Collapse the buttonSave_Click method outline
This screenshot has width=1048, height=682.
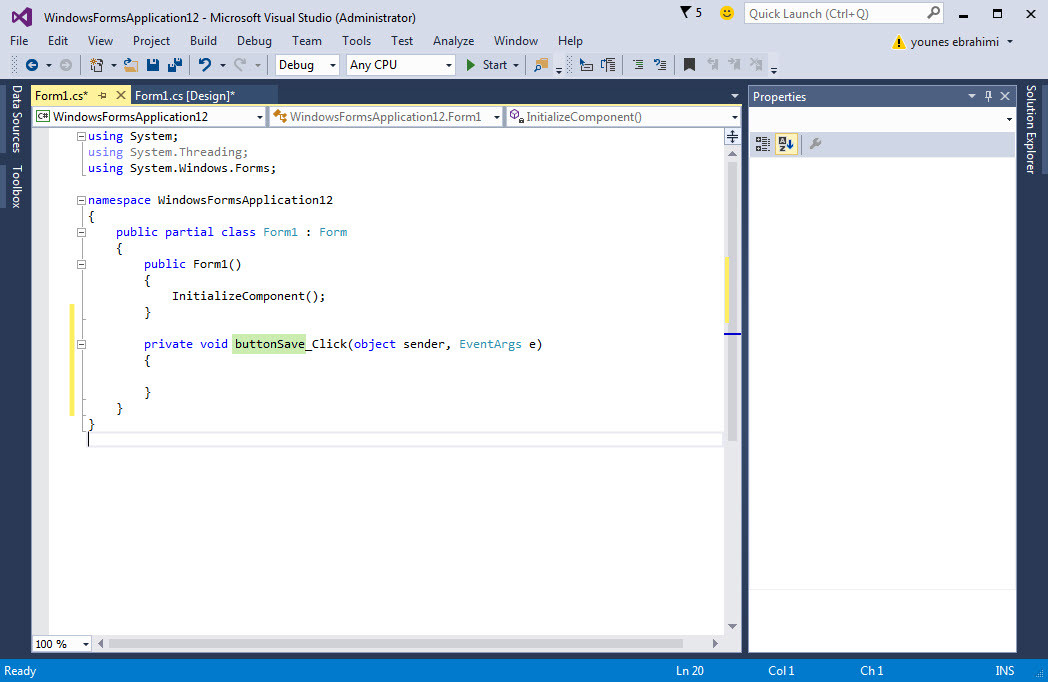point(81,344)
